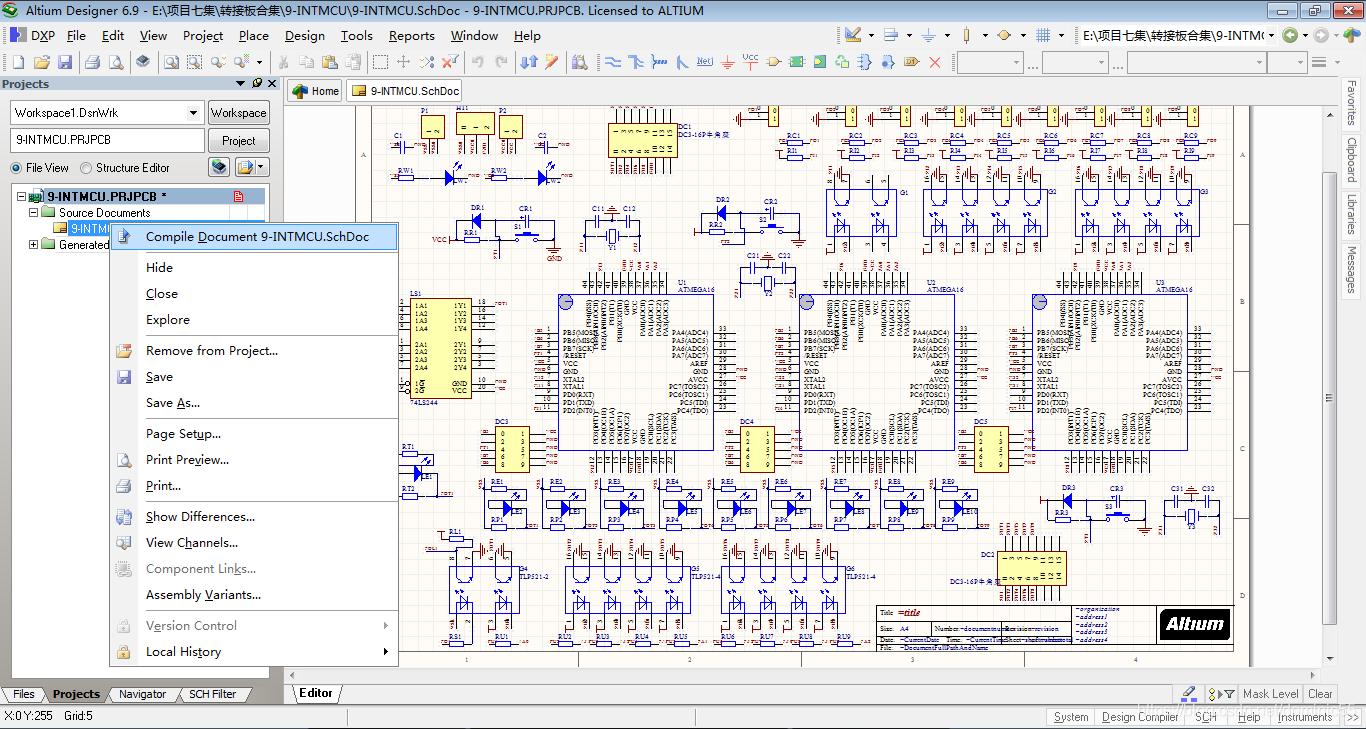This screenshot has width=1366, height=729.
Task: Click the Workspace button
Action: point(238,113)
